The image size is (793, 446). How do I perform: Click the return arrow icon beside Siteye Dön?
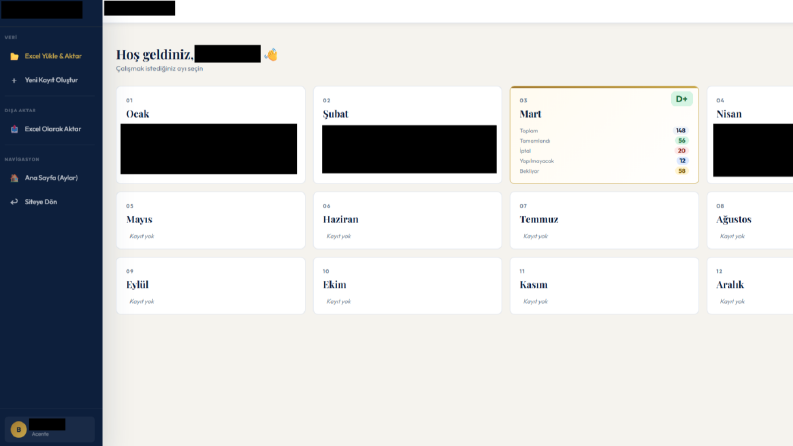tap(14, 202)
